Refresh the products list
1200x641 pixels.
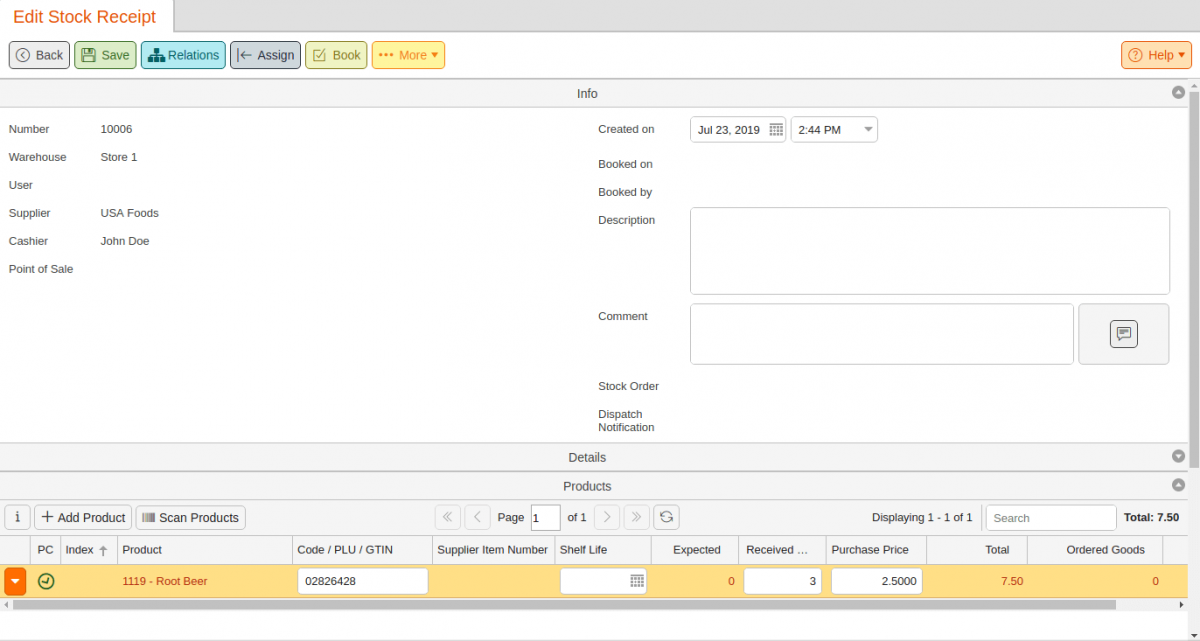[x=666, y=517]
